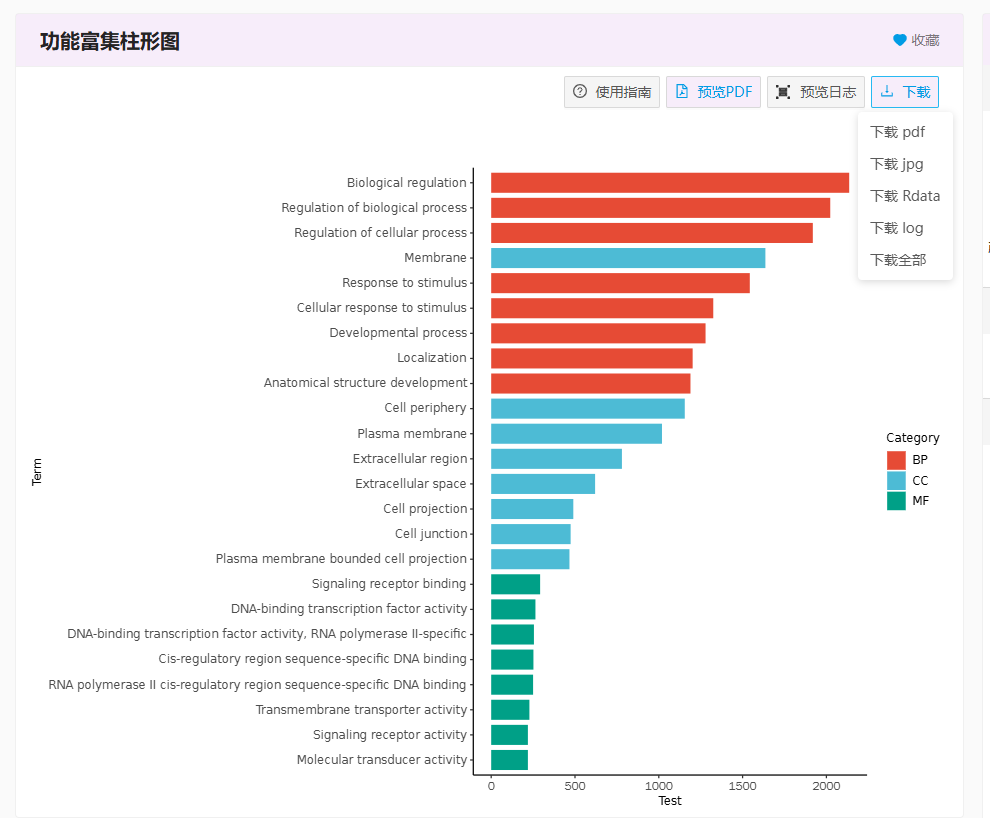Image resolution: width=990 pixels, height=818 pixels.
Task: Select 下载 Rdata menu option
Action: (904, 196)
